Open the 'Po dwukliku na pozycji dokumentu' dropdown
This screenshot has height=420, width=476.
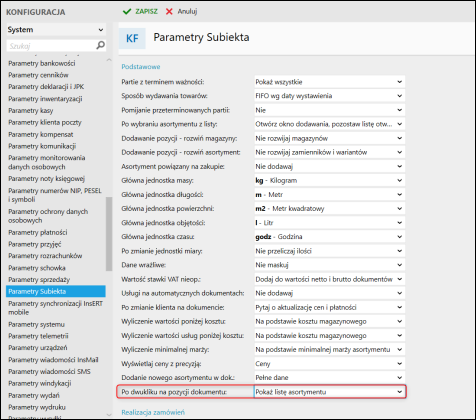click(x=329, y=392)
